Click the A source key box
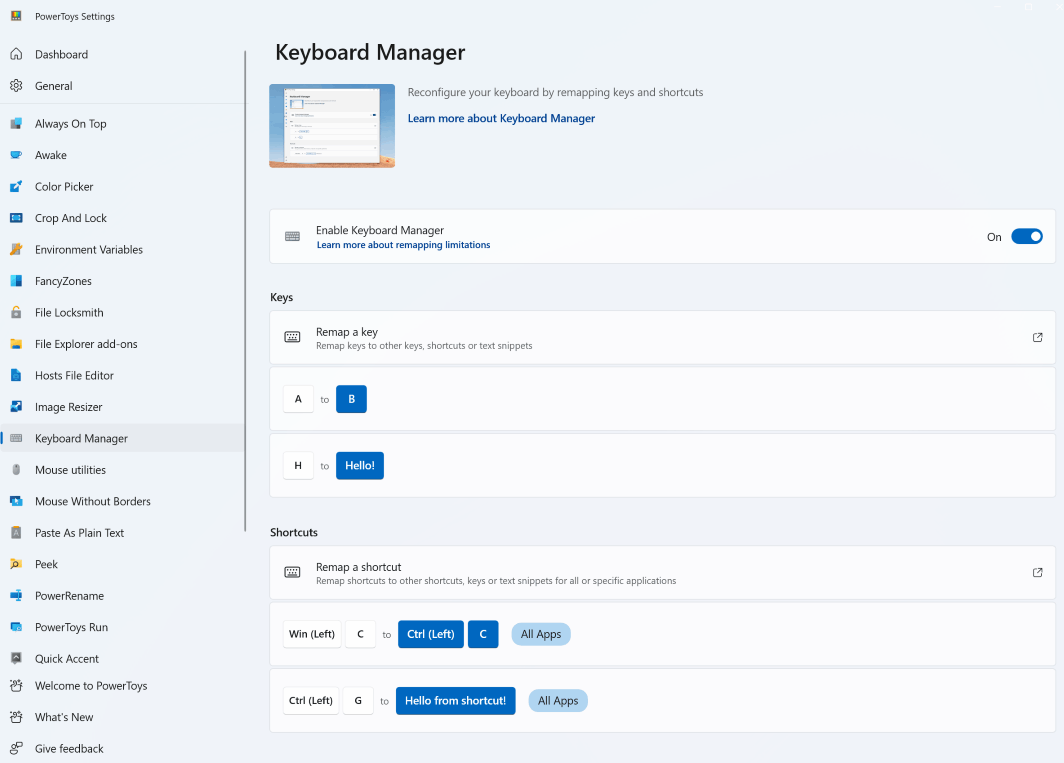Viewport: 1064px width, 763px height. tap(298, 399)
